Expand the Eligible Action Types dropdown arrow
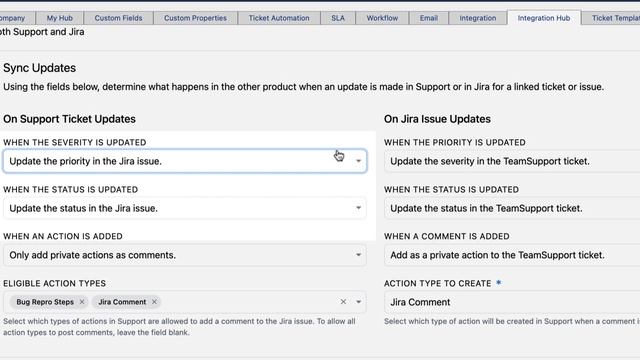This screenshot has height=360, width=640. pyautogui.click(x=358, y=302)
